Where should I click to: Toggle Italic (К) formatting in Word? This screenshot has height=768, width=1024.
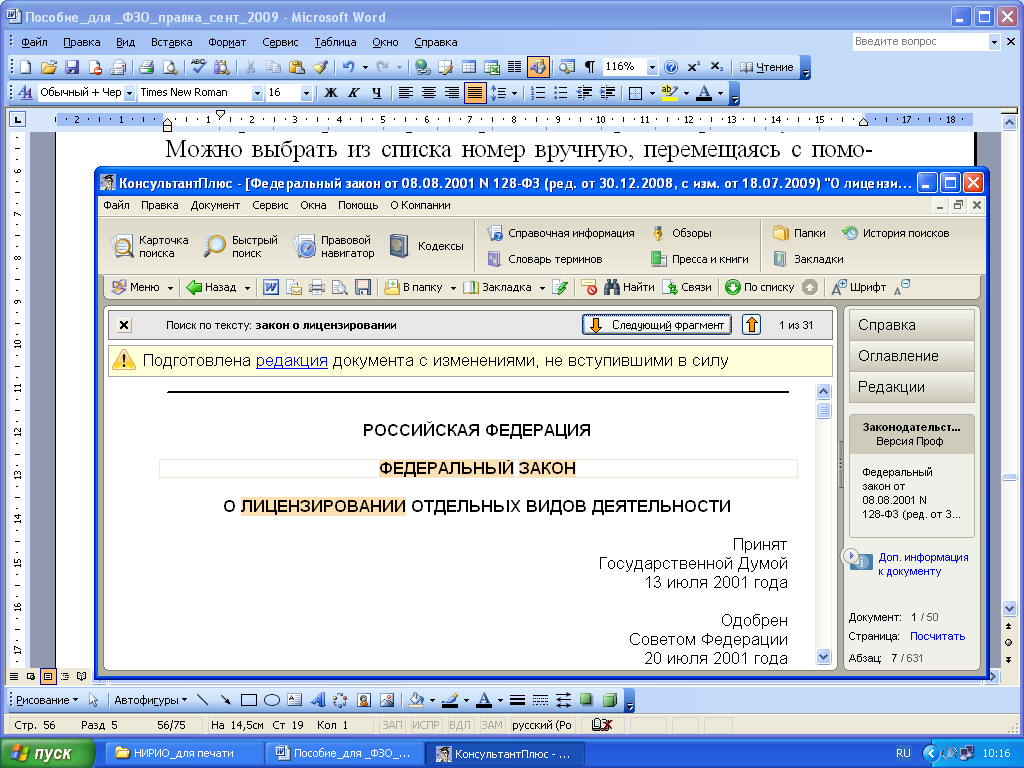[x=354, y=93]
